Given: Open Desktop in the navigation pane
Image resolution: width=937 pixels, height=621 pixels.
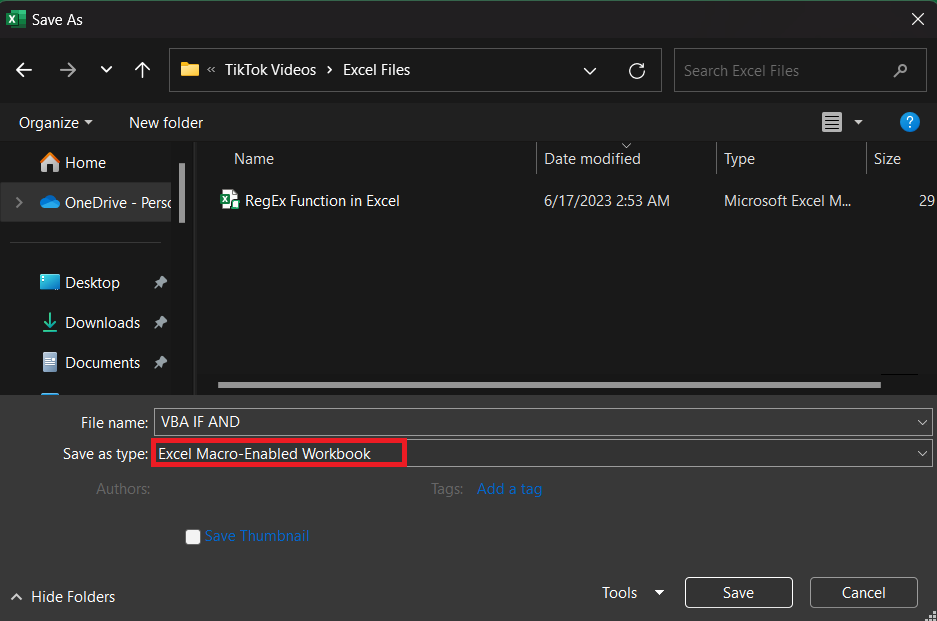Looking at the screenshot, I should point(80,283).
